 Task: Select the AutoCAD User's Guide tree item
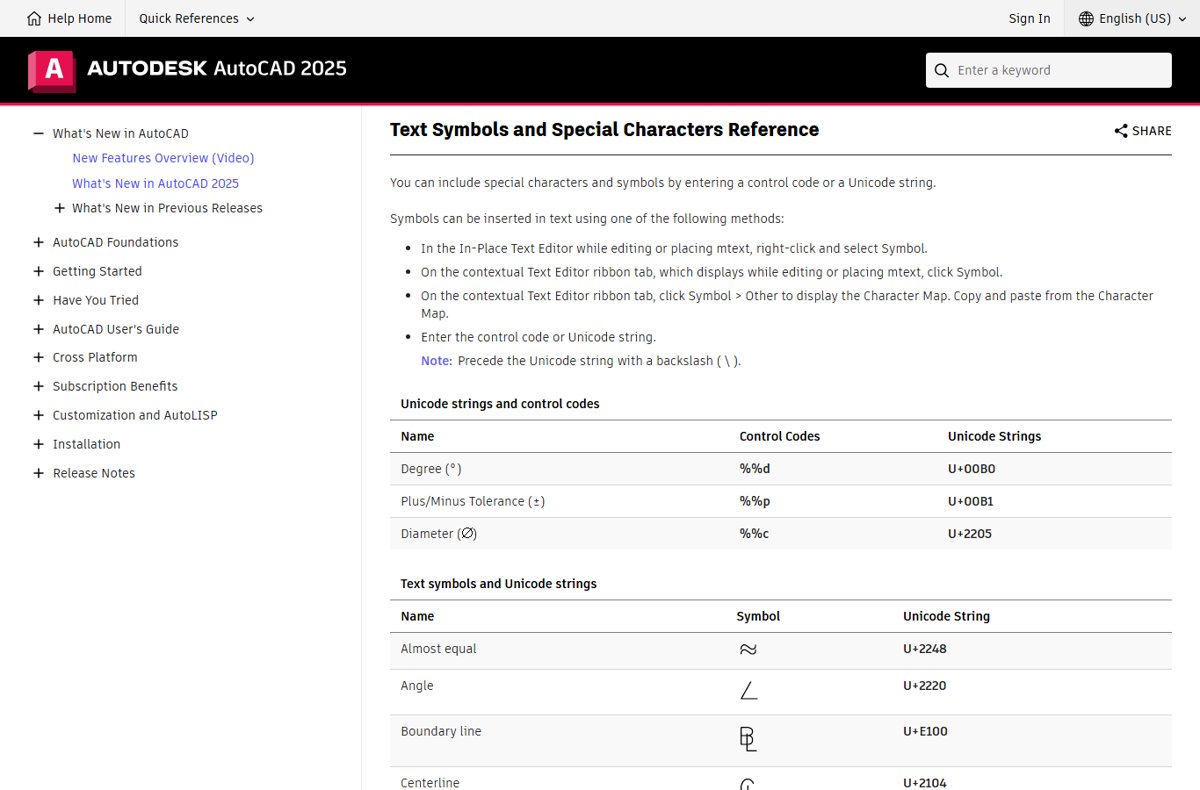[116, 329]
